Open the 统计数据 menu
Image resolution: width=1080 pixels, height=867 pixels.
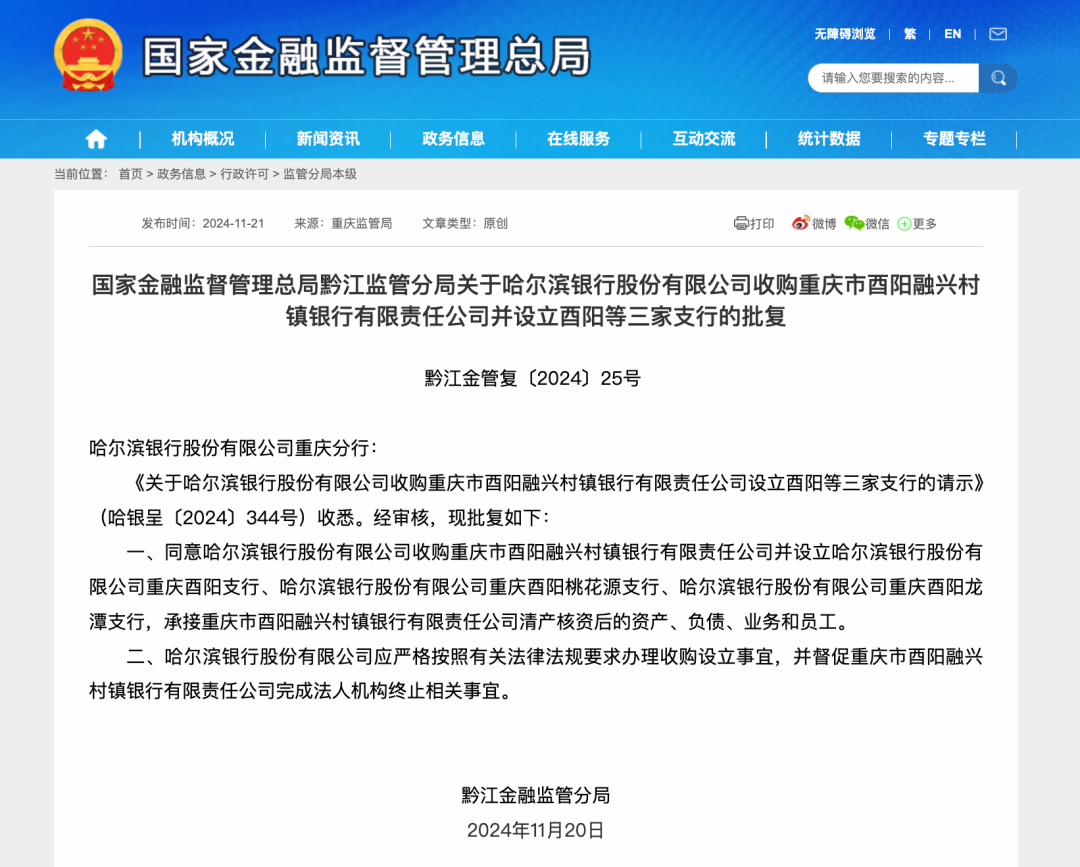(829, 139)
